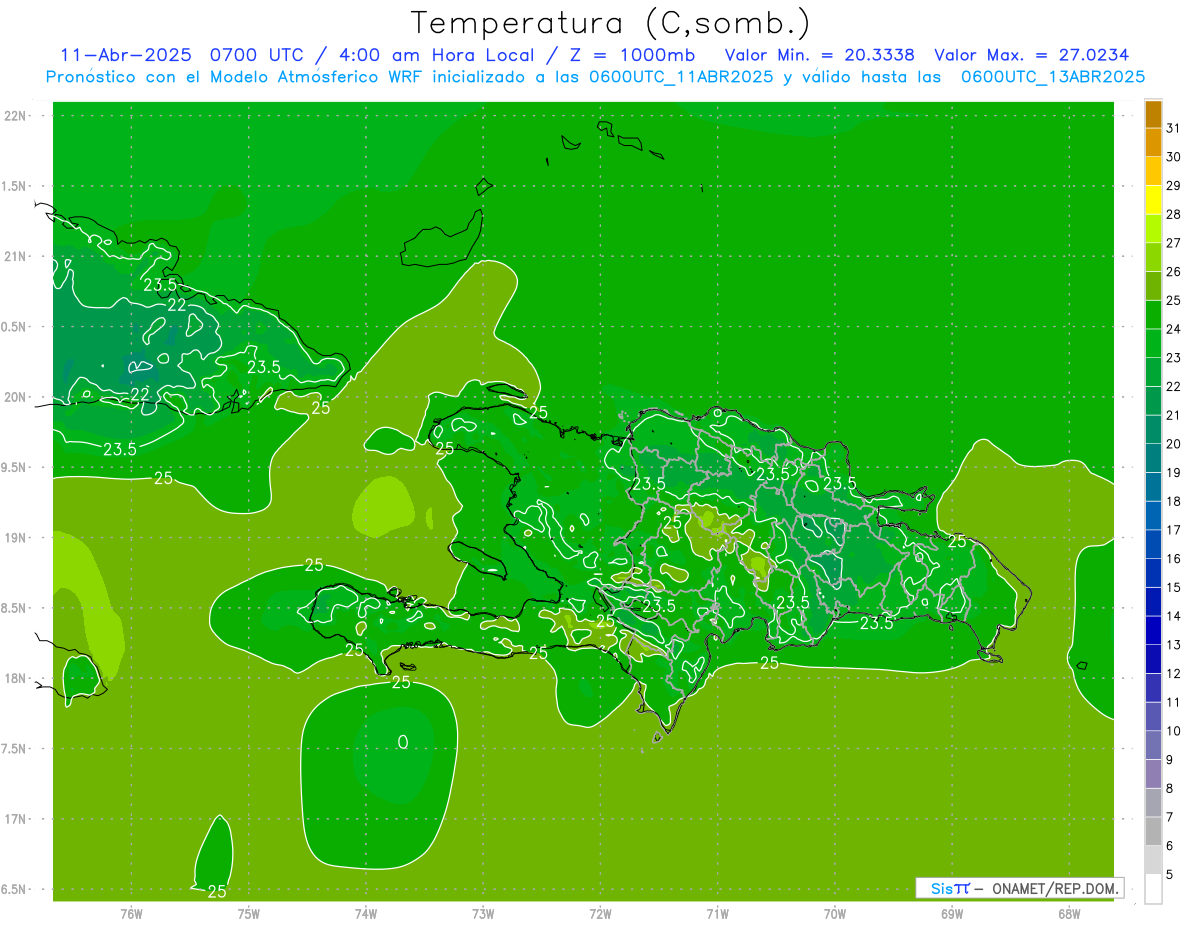Viewport: 1200px width, 927px height.
Task: Select the '12' color scale label
Action: pyautogui.click(x=1174, y=674)
